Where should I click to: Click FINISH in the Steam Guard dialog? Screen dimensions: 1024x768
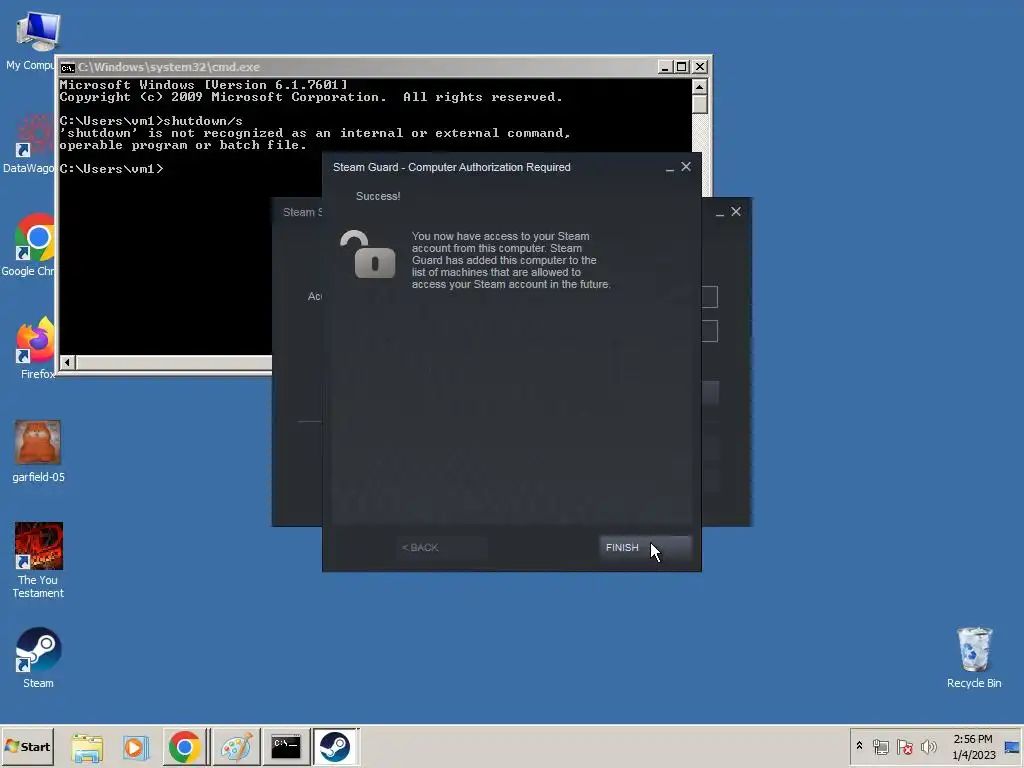(644, 548)
